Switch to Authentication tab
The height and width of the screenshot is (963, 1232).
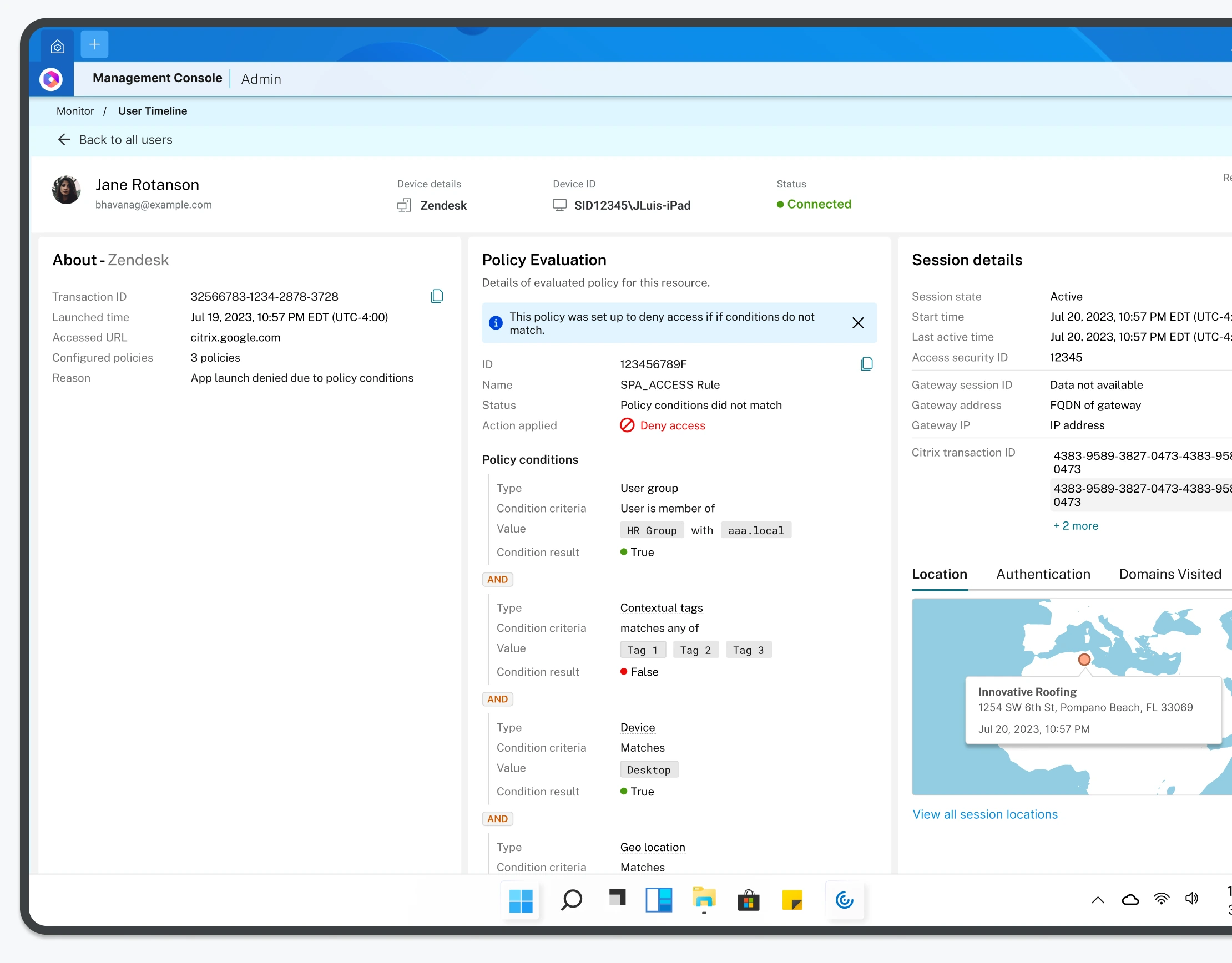pos(1043,575)
